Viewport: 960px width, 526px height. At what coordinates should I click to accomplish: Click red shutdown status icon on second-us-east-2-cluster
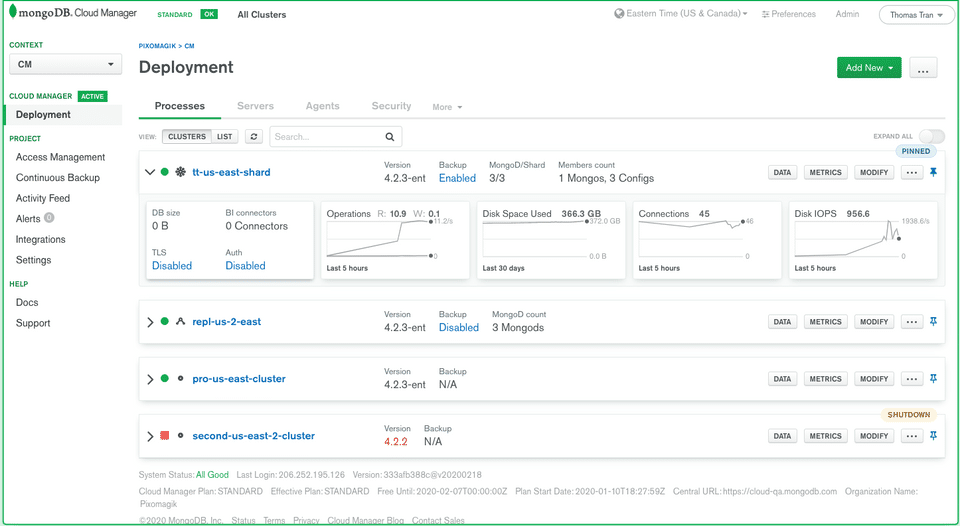(164, 436)
